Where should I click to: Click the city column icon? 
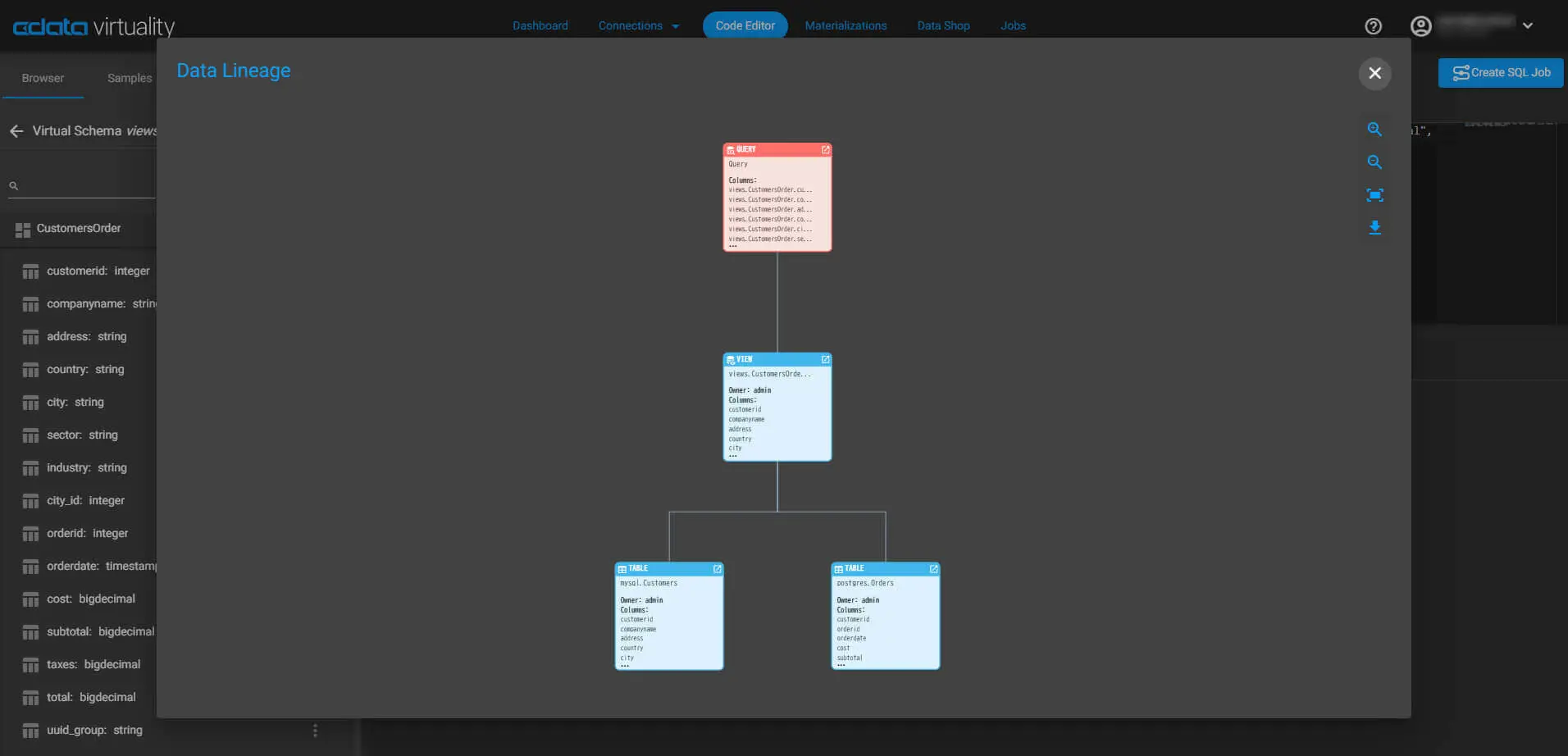click(30, 403)
